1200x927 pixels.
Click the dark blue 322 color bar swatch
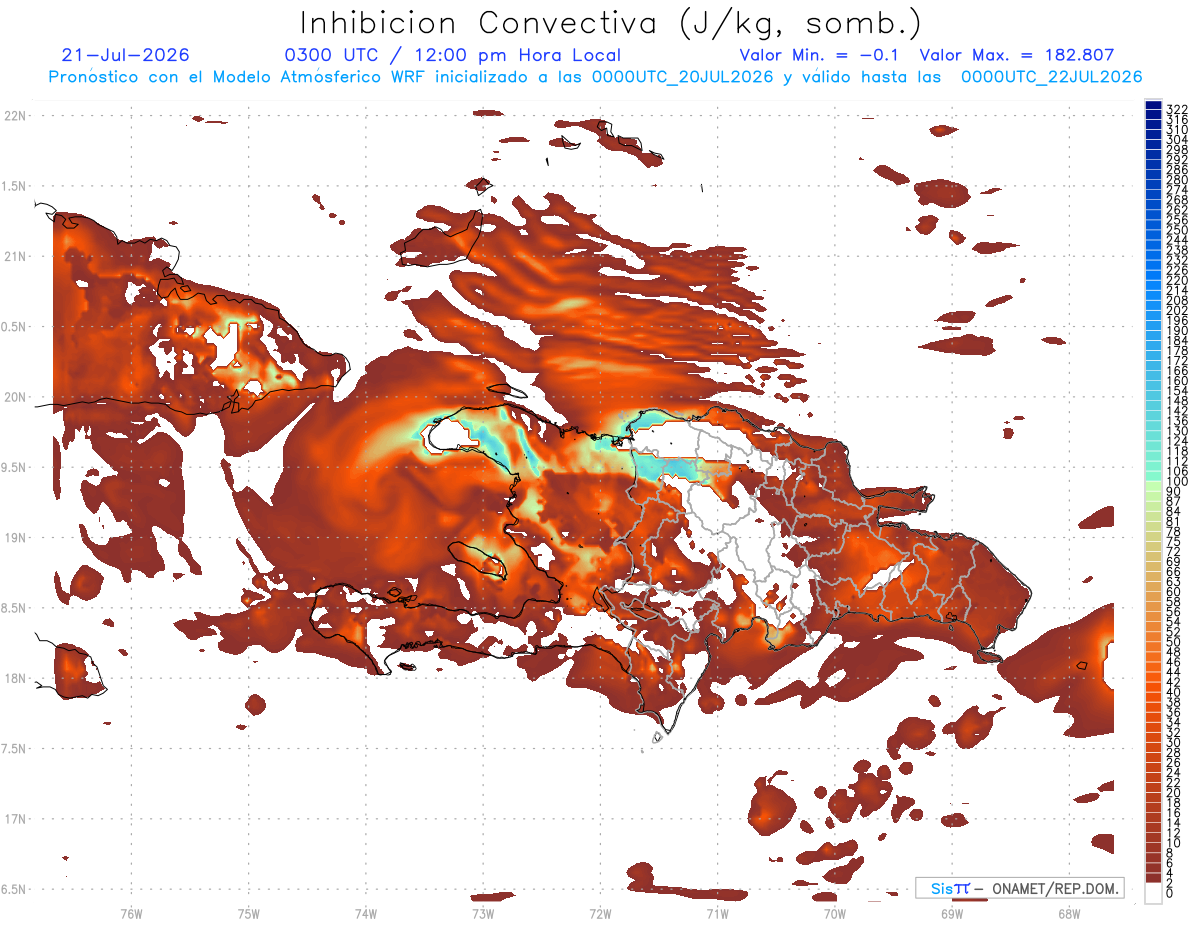[x=1153, y=105]
